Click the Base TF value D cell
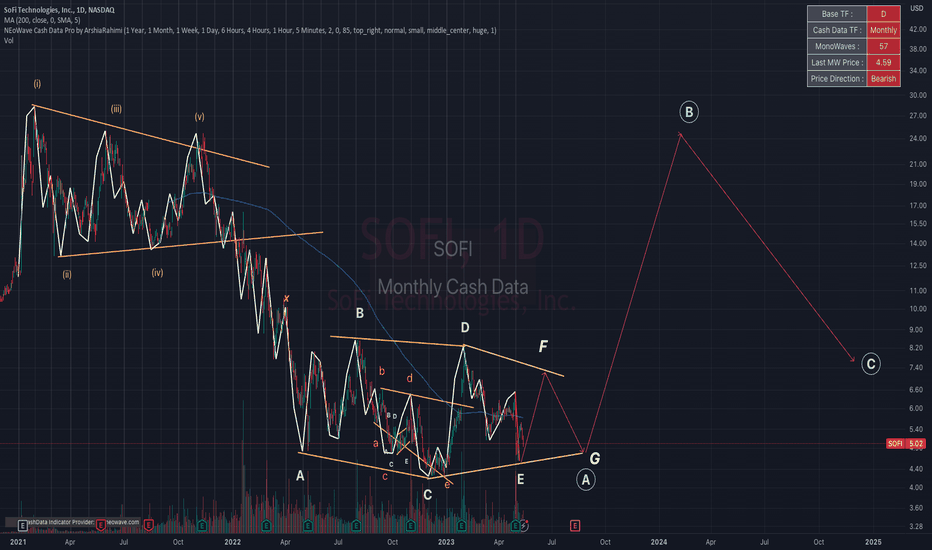 point(883,14)
